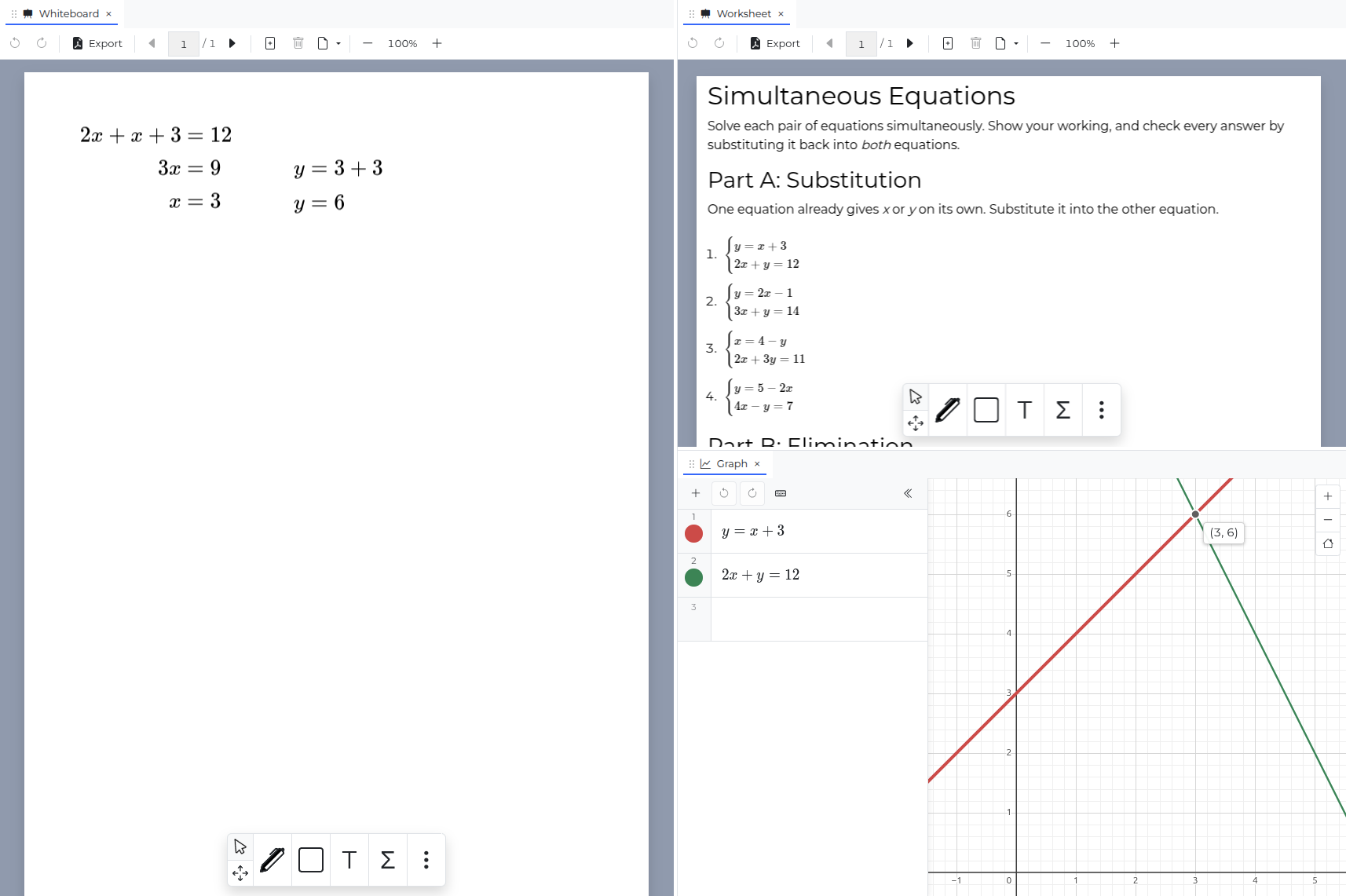Viewport: 1346px width, 896px height.
Task: Add a new page in Whiteboard
Action: click(270, 43)
